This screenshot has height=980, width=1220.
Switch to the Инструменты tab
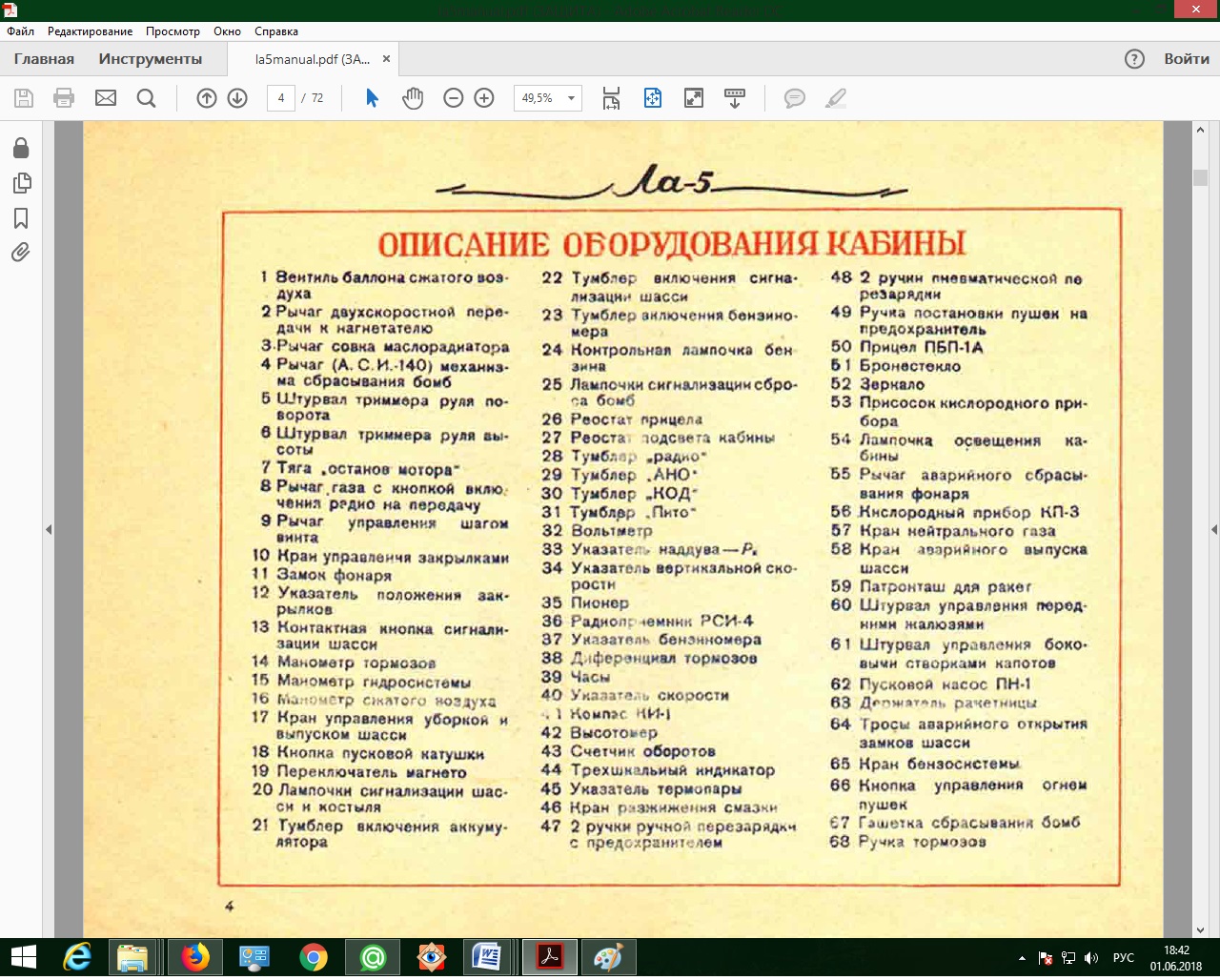coord(151,59)
